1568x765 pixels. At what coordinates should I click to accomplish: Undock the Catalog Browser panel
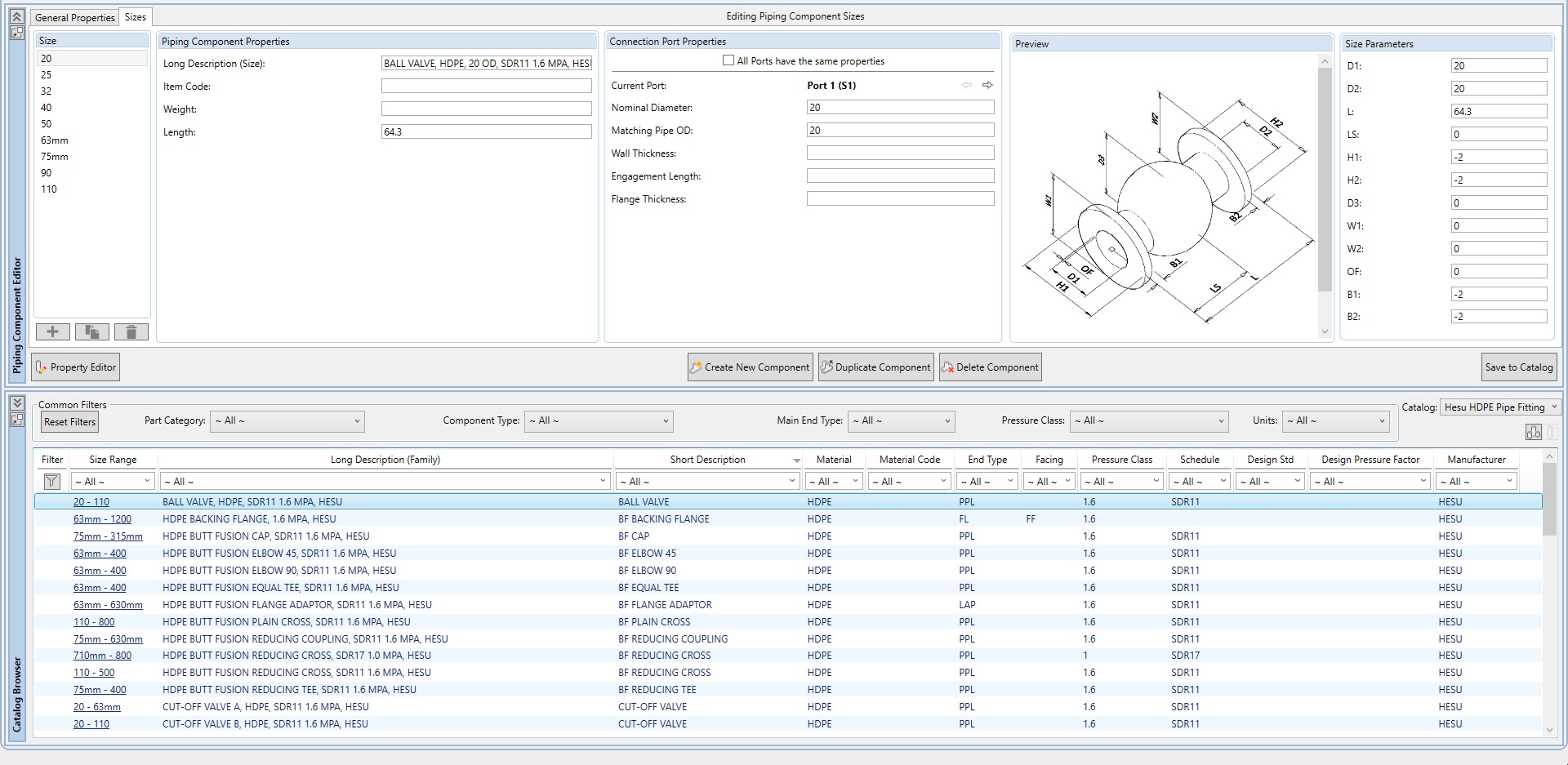pyautogui.click(x=16, y=419)
